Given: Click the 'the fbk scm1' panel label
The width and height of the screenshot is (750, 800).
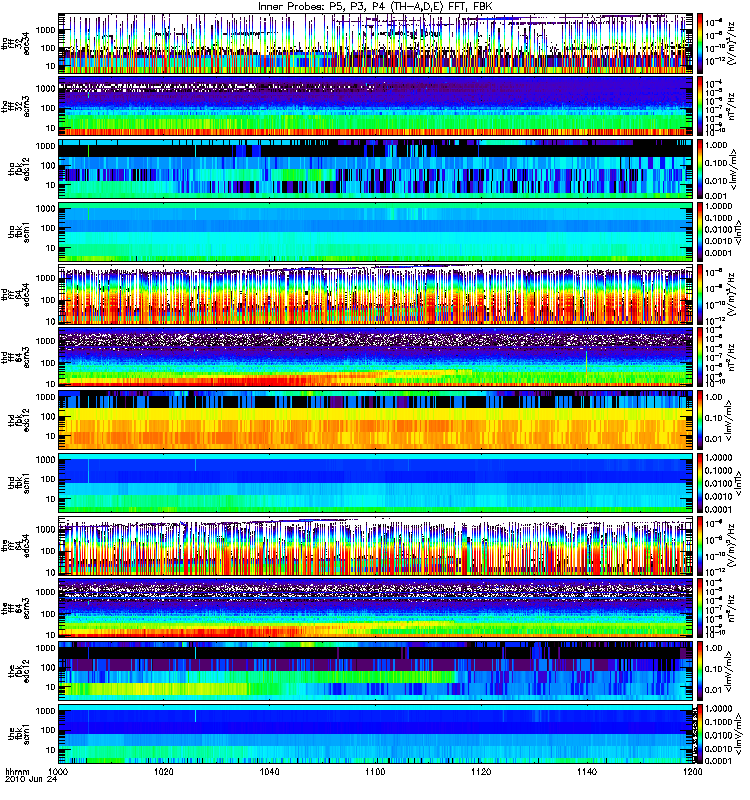Looking at the screenshot, I should [19, 734].
